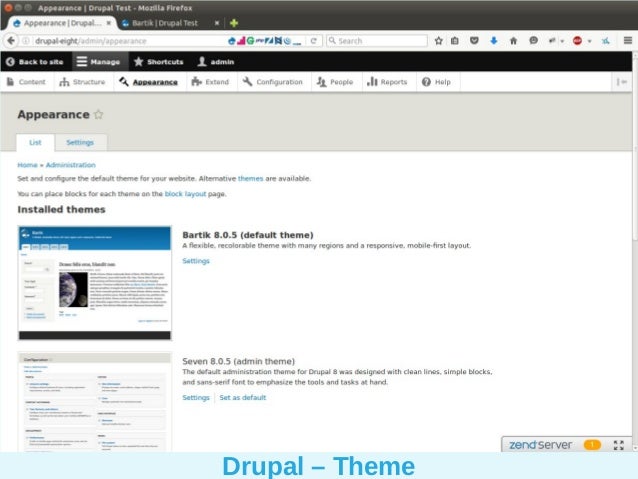Select the List tab
The image size is (638, 479).
tap(35, 142)
